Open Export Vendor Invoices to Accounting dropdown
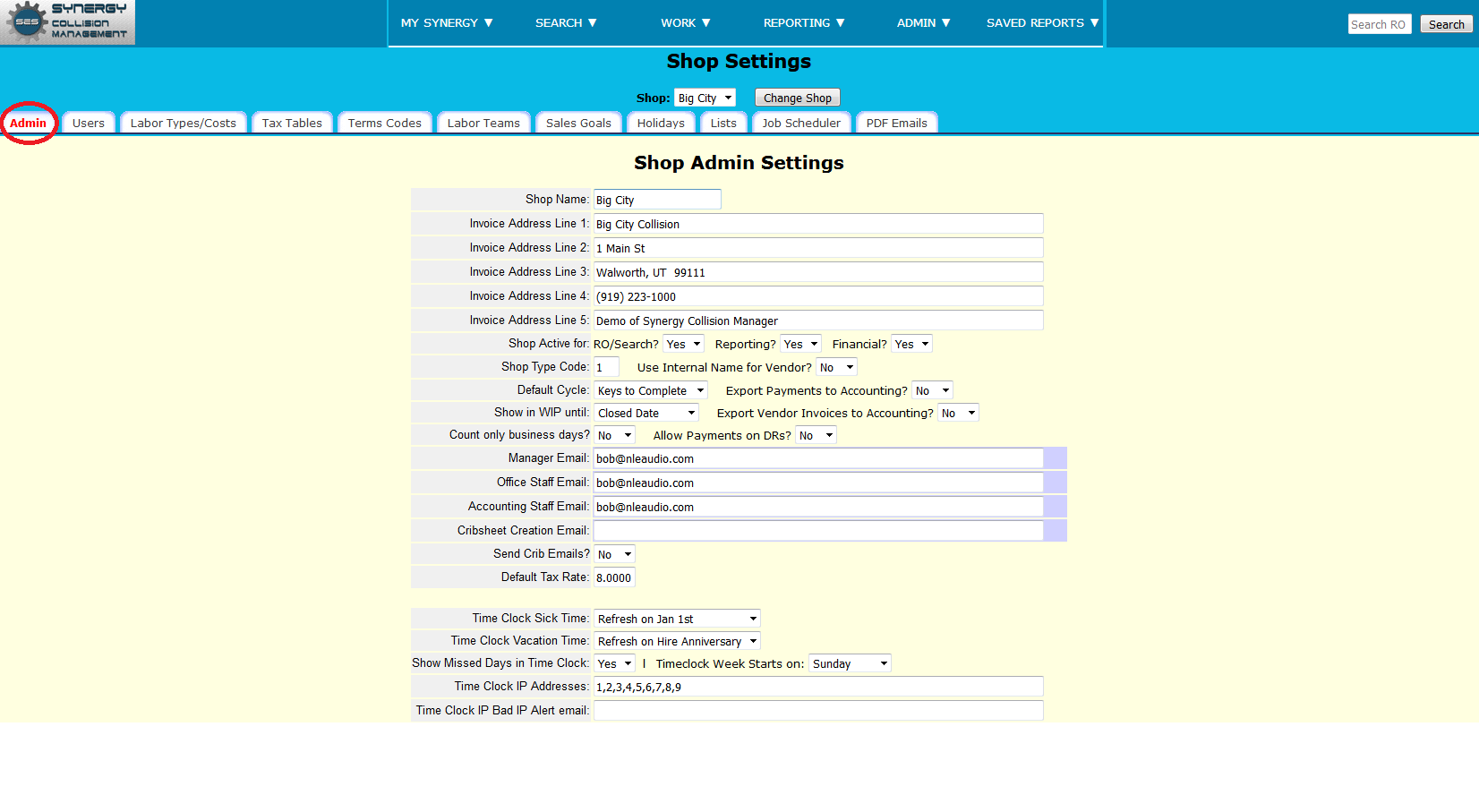Screen dimensions: 1479x812 [958, 413]
